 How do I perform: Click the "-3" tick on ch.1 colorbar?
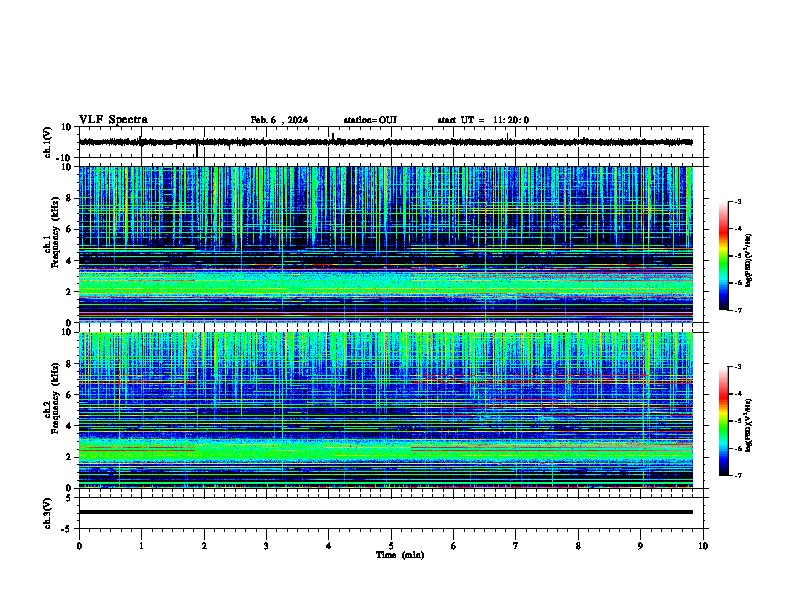tap(737, 202)
